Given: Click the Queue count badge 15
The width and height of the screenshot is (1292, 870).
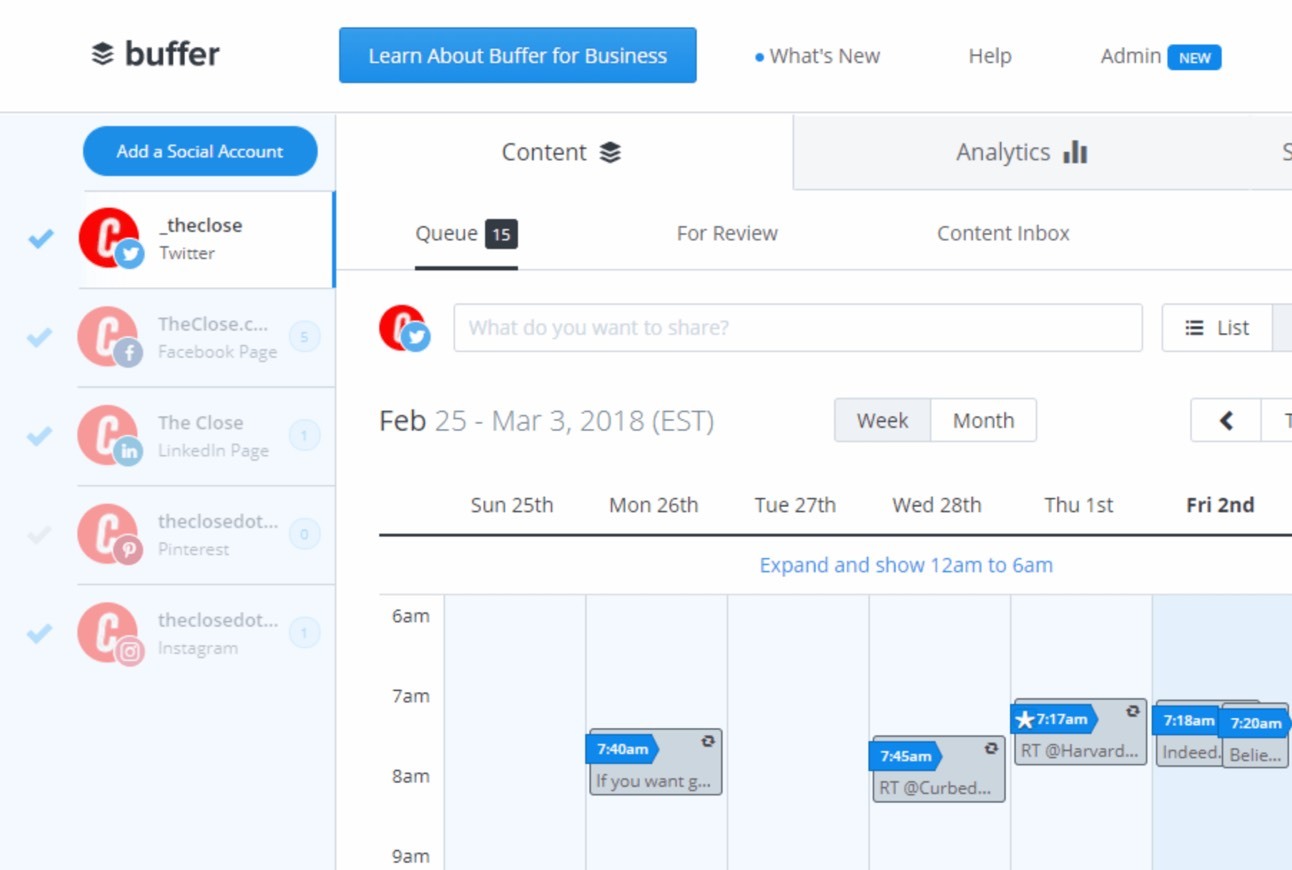Looking at the screenshot, I should click(x=501, y=235).
